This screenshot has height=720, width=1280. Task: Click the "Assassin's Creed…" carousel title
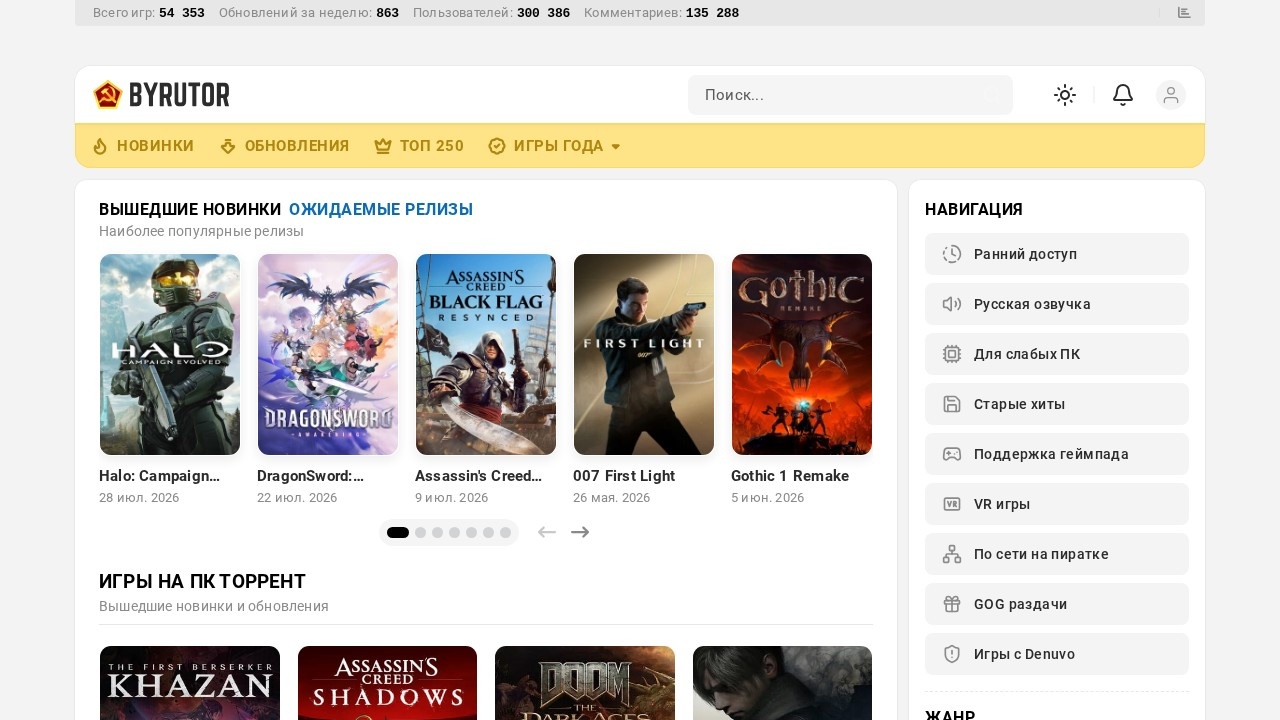(479, 476)
